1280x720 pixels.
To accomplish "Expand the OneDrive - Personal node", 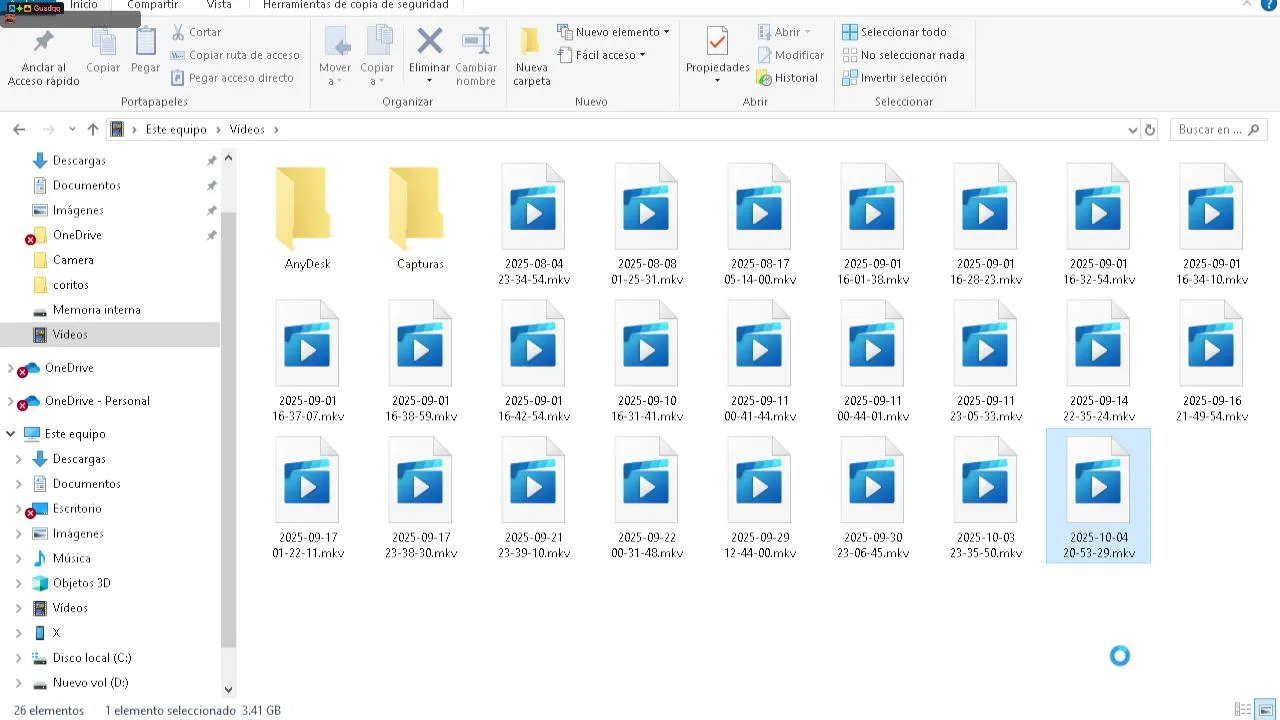I will click(x=11, y=401).
